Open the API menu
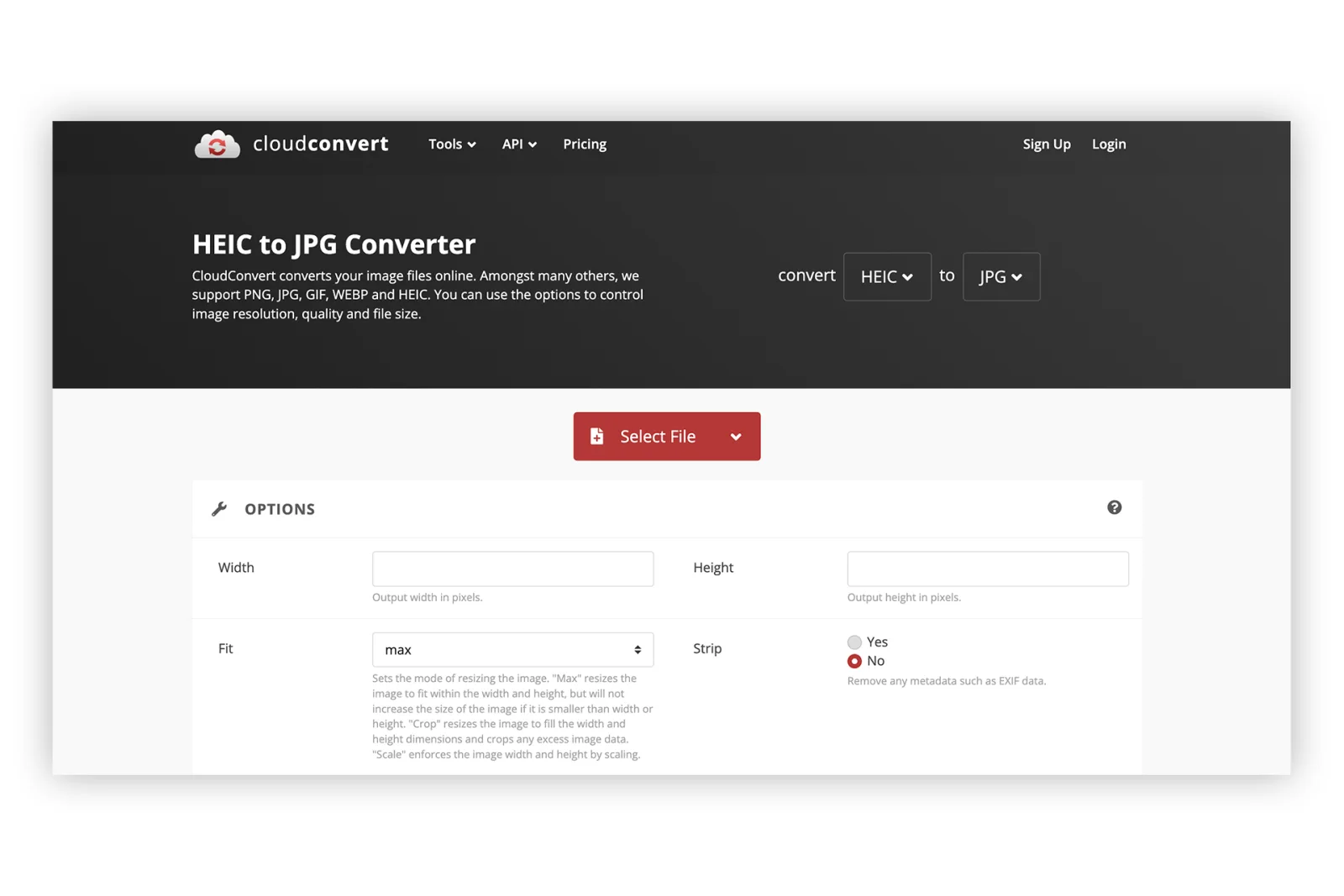Viewport: 1344px width, 896px height. tap(519, 144)
